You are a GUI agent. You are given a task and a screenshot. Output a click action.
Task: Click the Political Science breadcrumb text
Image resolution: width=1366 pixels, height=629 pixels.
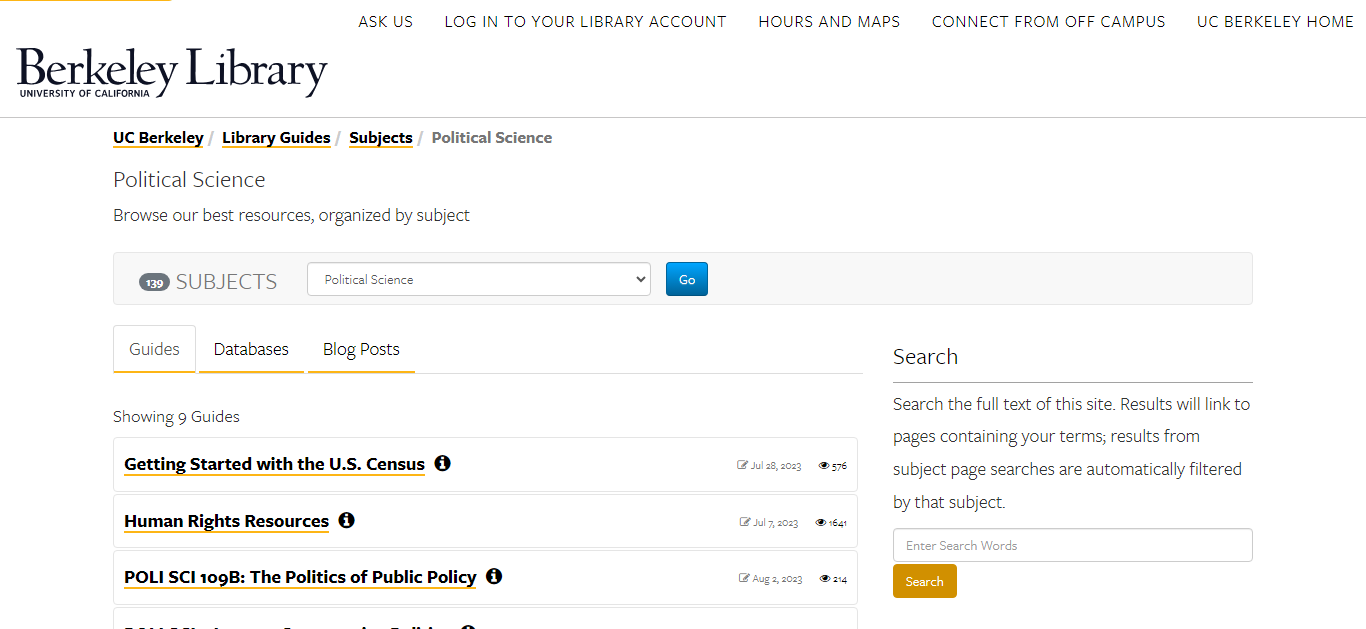coord(492,138)
